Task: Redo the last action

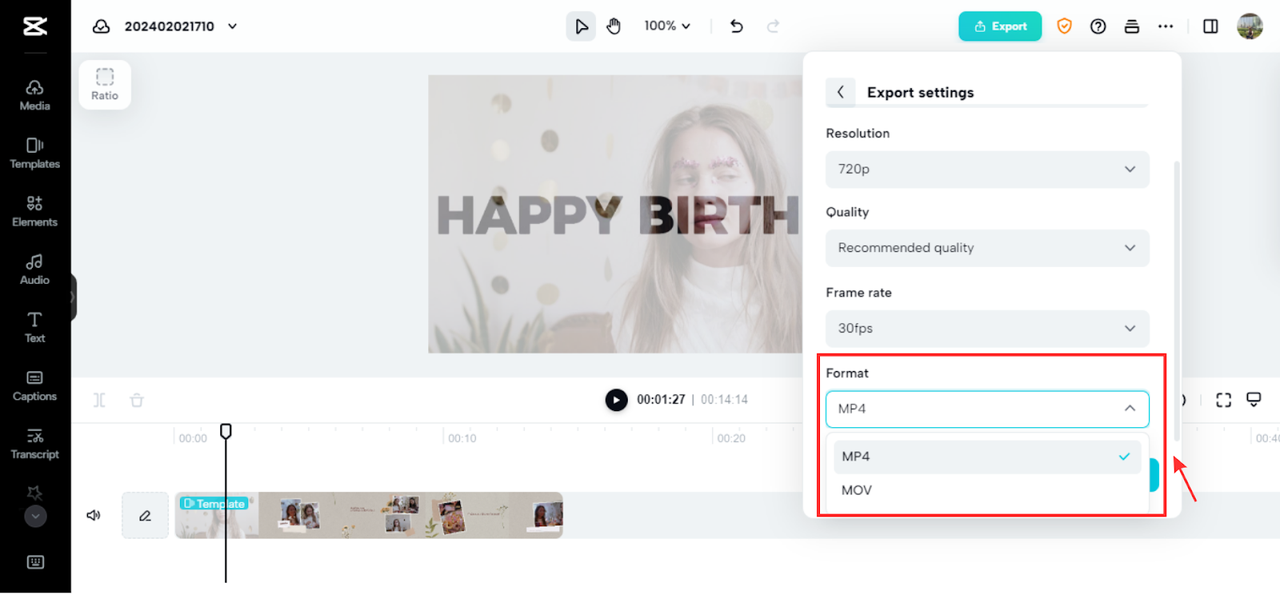Action: tap(773, 27)
